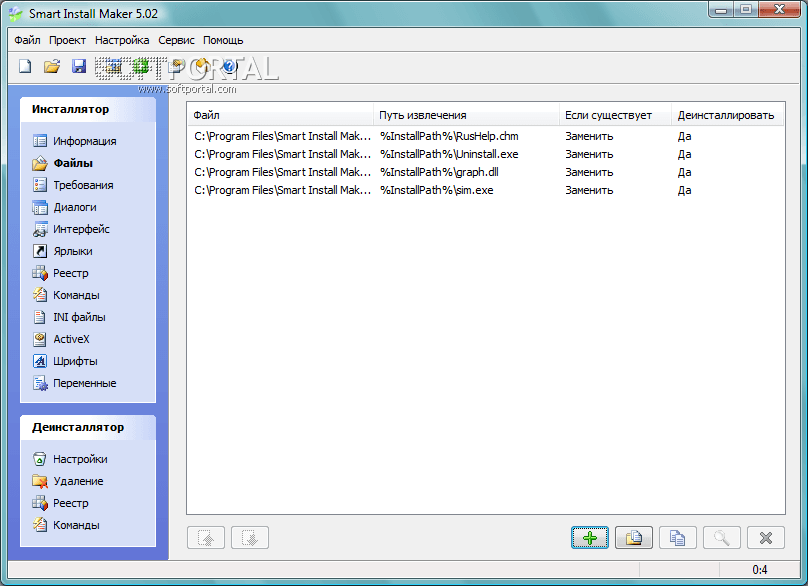Add a file with the green plus button
This screenshot has height=586, width=808.
590,538
